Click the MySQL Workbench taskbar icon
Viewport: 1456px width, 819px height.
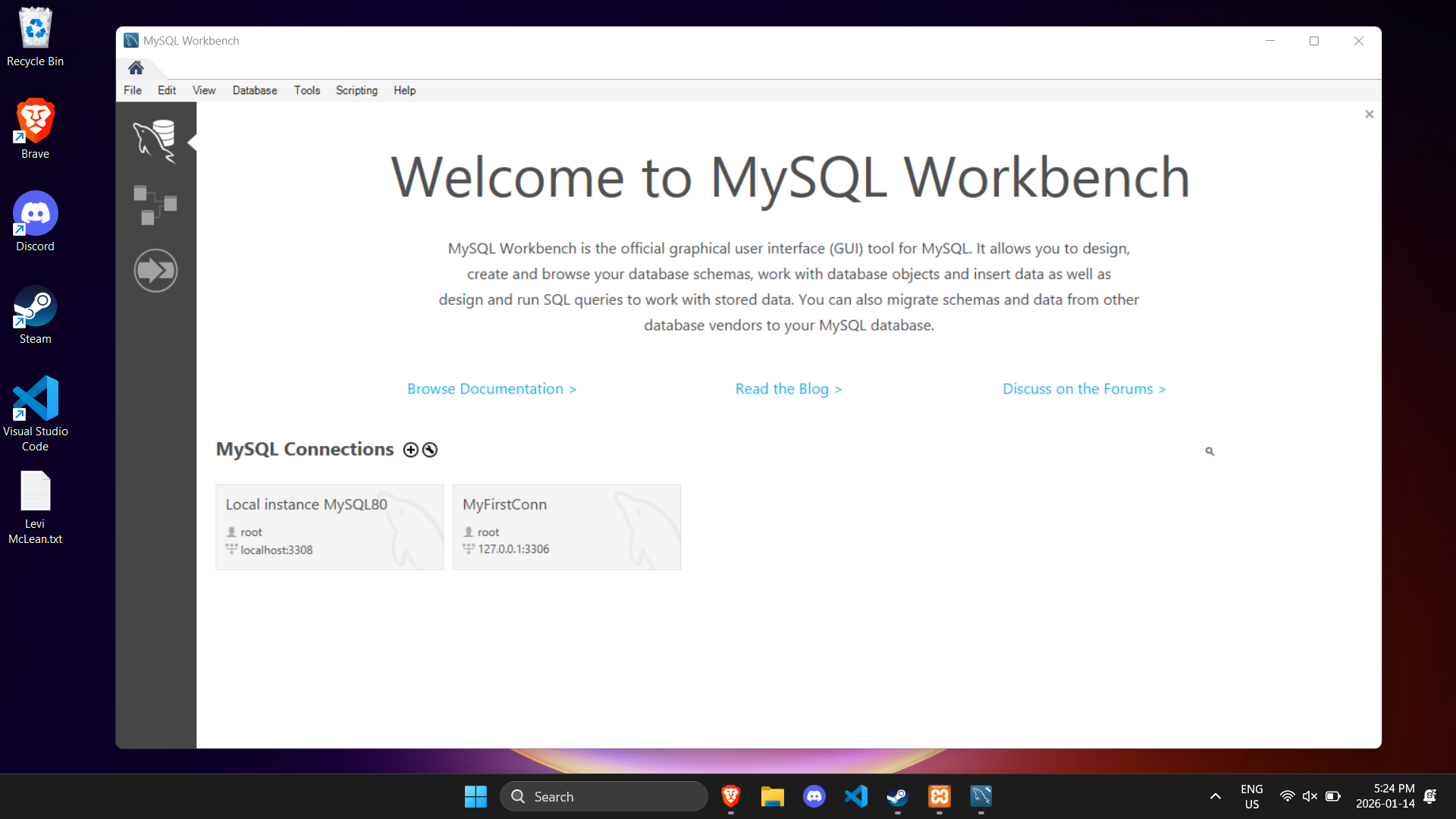(981, 796)
